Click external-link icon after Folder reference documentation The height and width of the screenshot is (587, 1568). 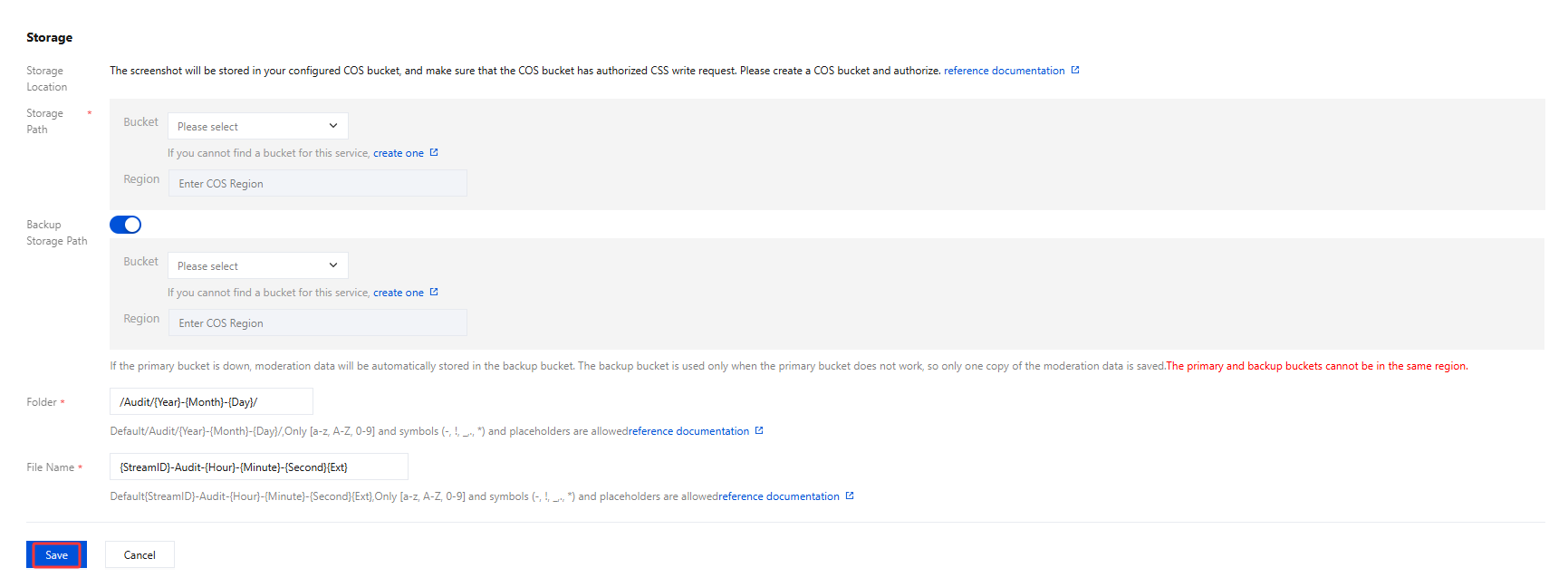pos(759,430)
